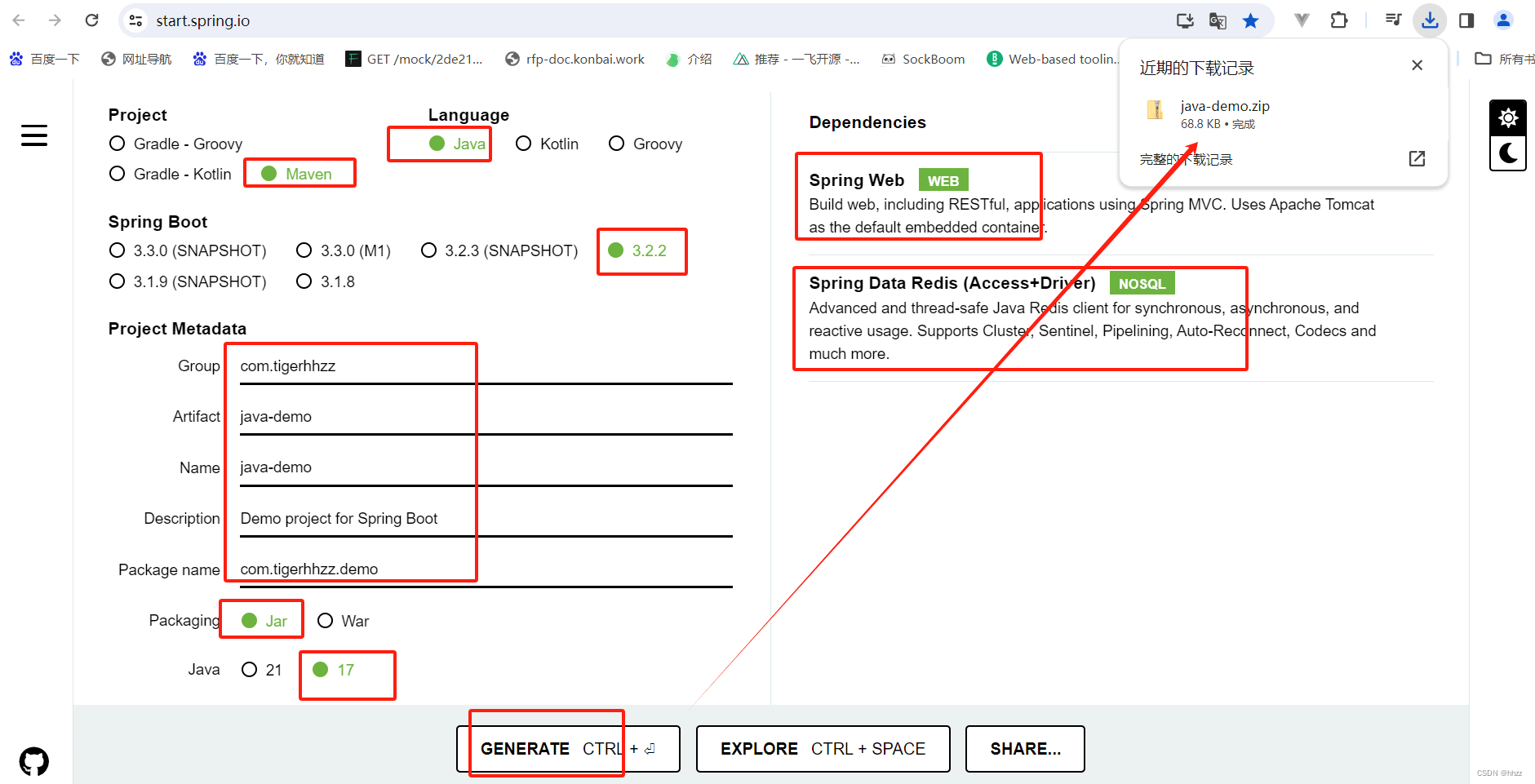Select Gradle - Kotlin project
Image resolution: width=1535 pixels, height=784 pixels.
(171, 174)
